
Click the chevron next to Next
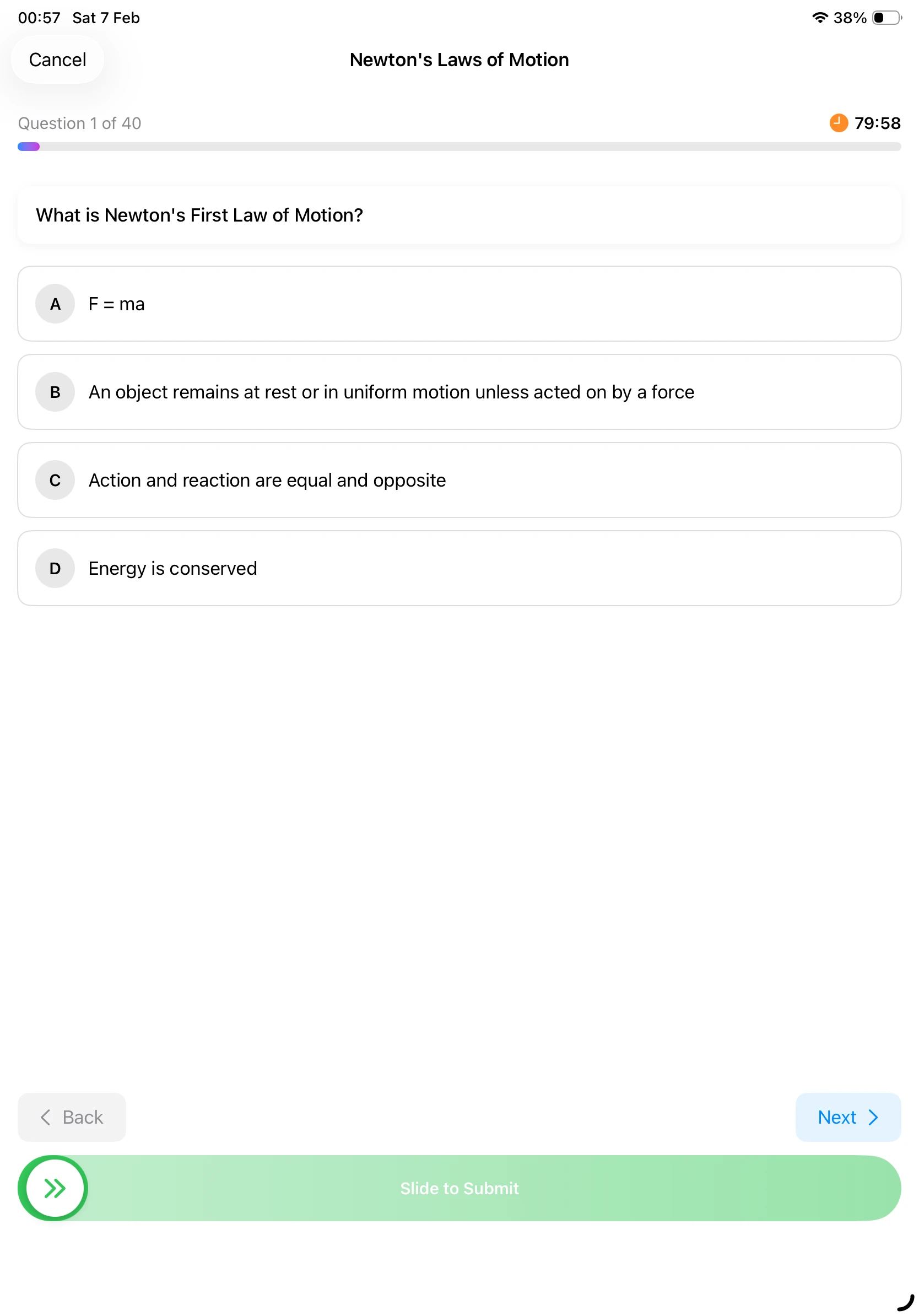pos(873,1117)
